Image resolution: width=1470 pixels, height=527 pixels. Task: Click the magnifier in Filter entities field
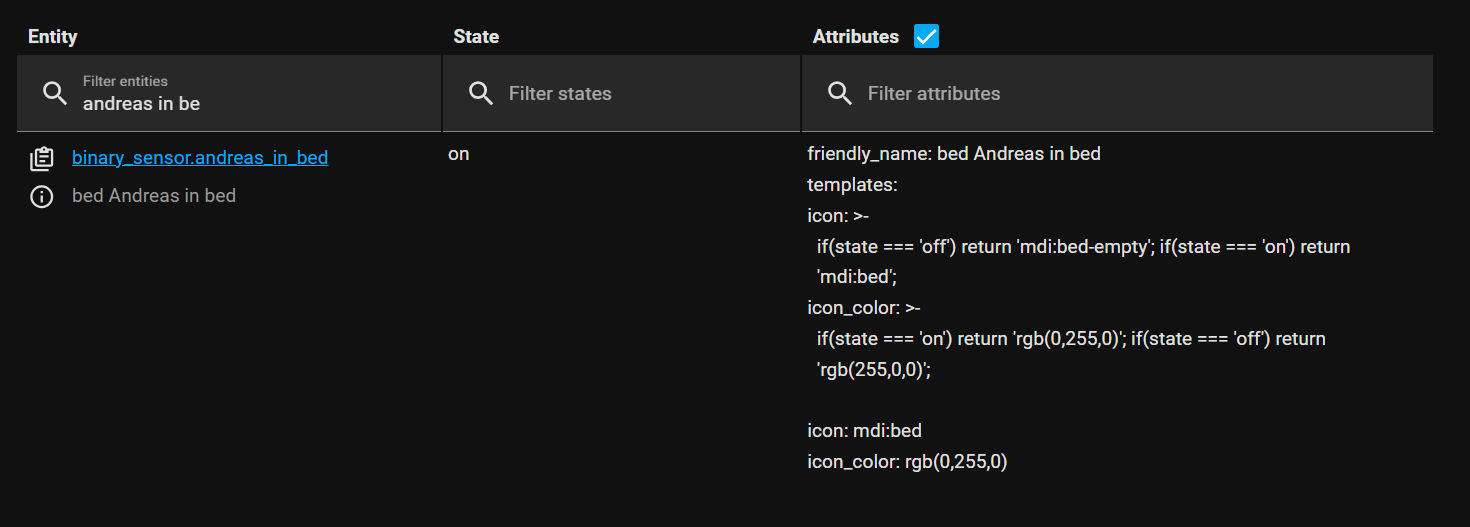coord(55,93)
